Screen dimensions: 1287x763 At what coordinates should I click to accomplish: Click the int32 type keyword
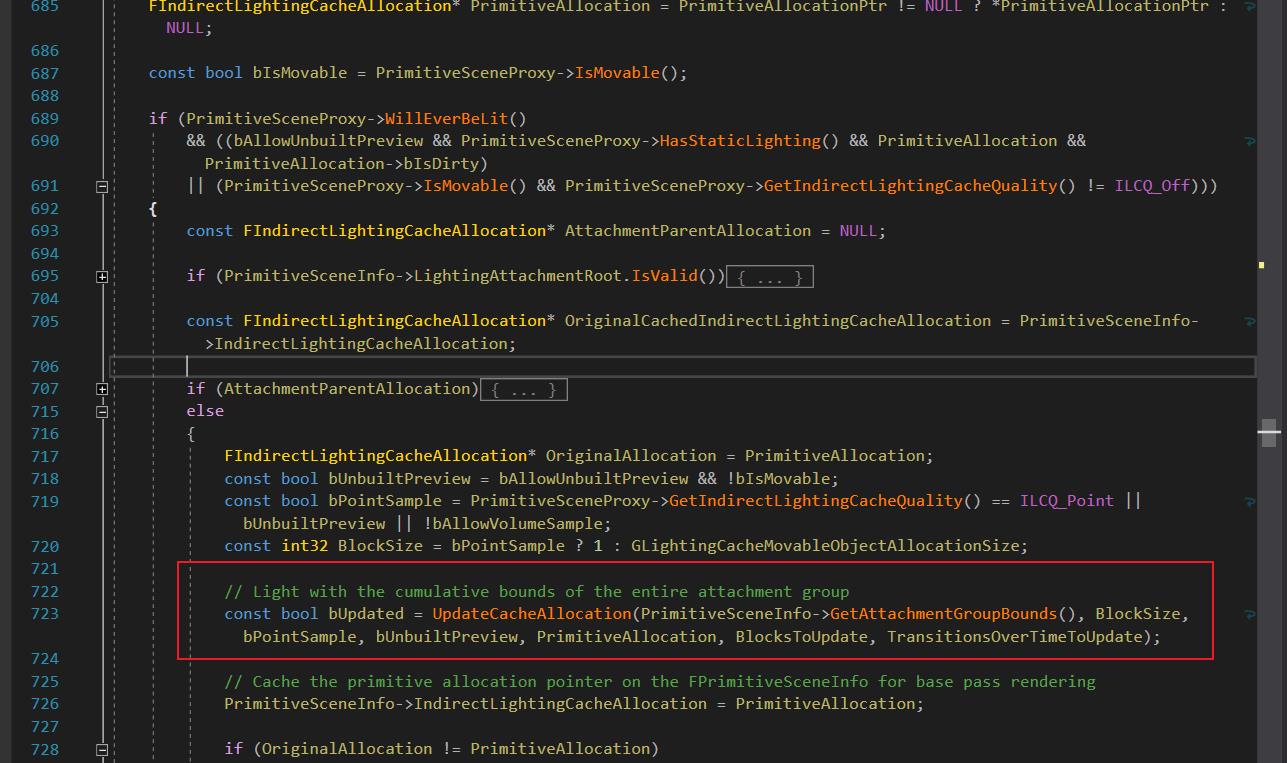pos(304,546)
